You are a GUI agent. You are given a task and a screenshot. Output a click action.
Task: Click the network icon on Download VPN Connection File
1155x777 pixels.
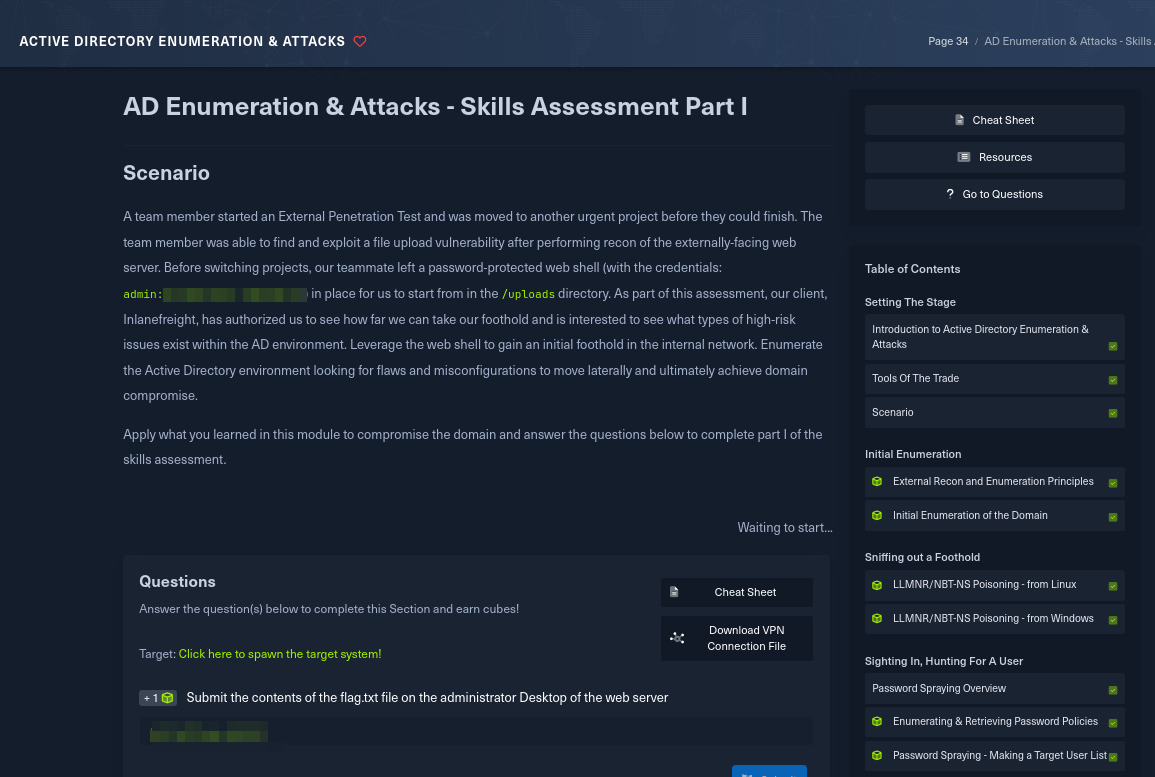click(678, 638)
